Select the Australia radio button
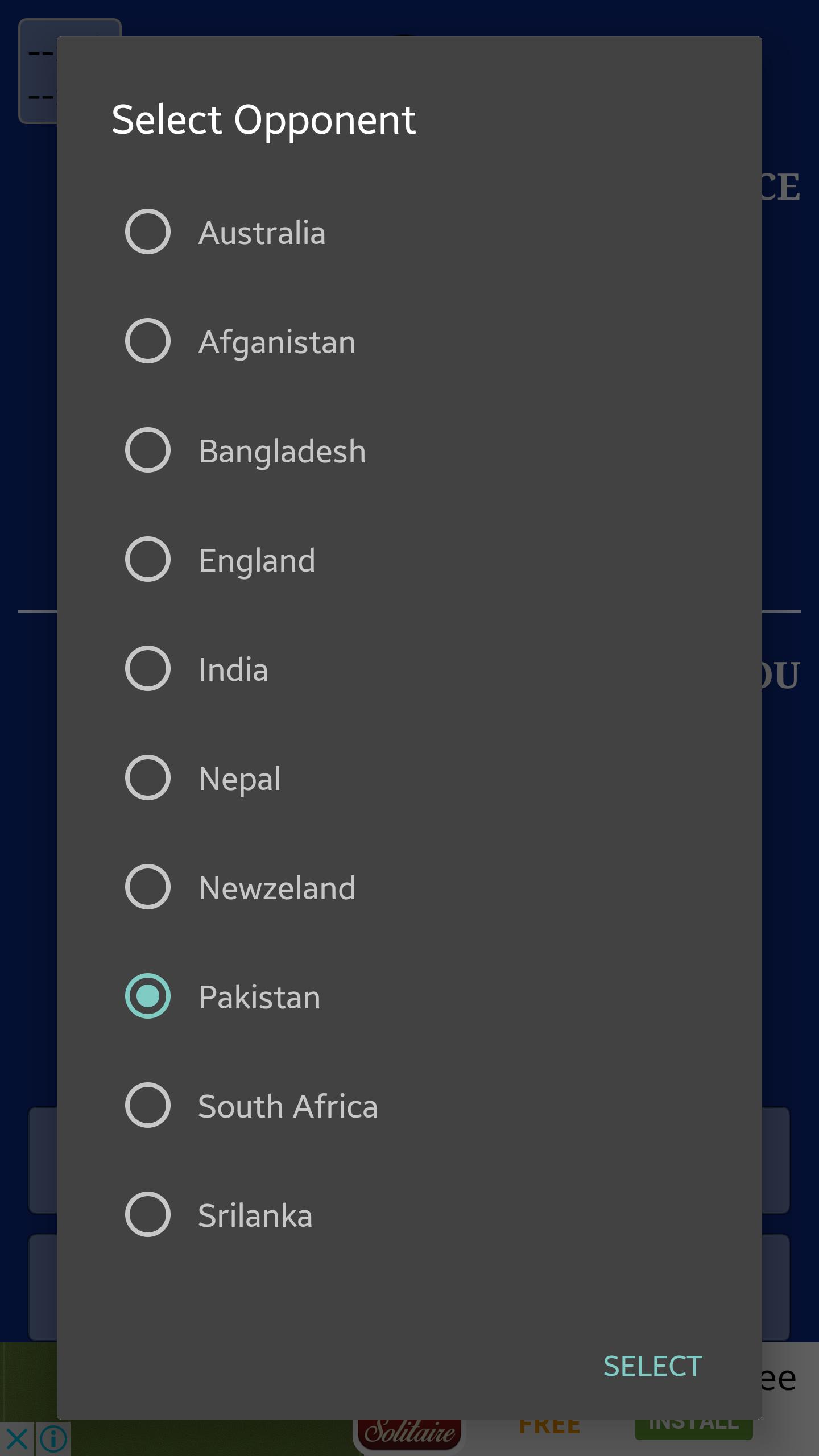Screen dimensions: 819x1456 click(x=148, y=231)
